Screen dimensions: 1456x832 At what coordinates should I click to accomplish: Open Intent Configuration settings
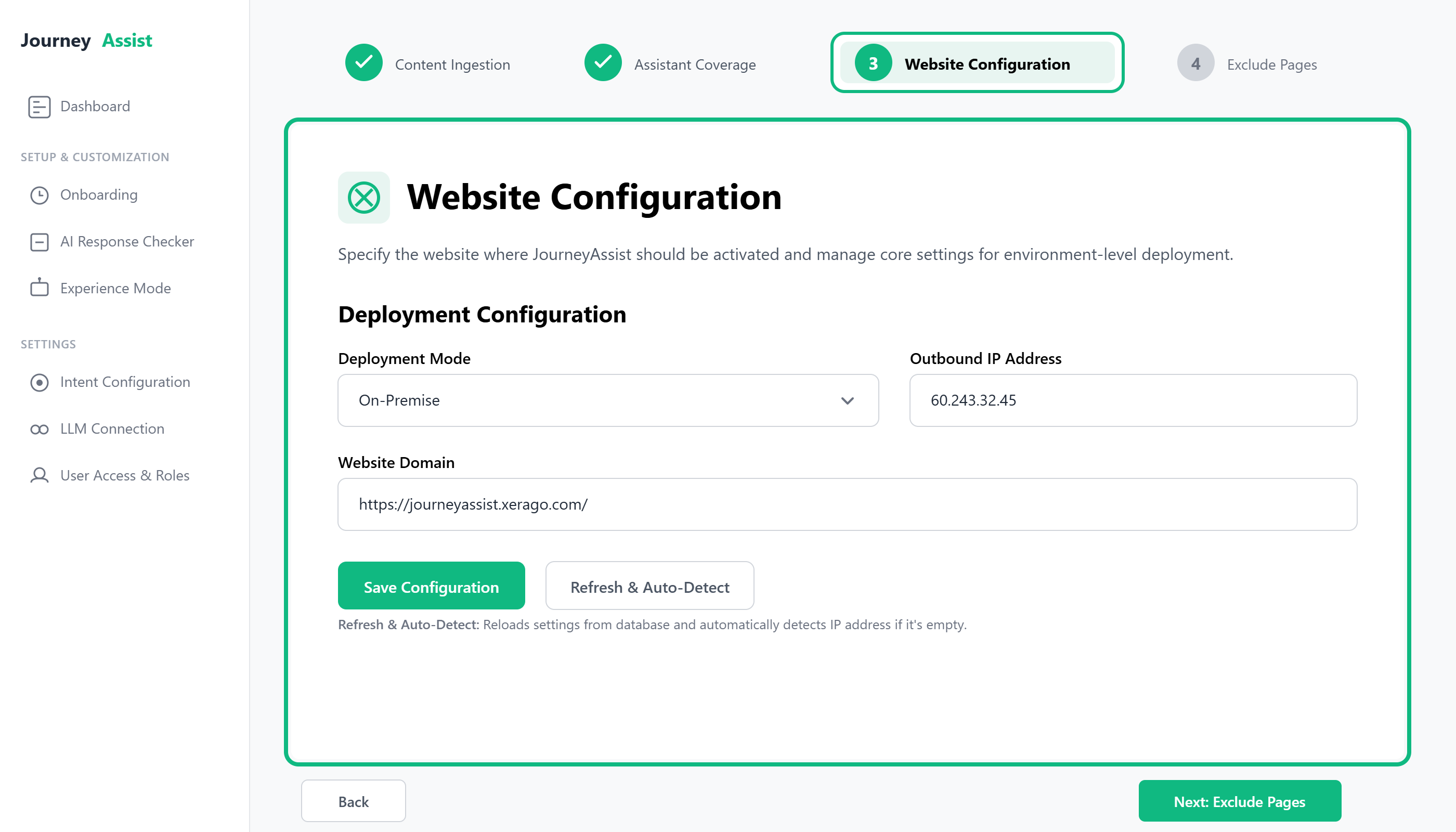(x=125, y=382)
